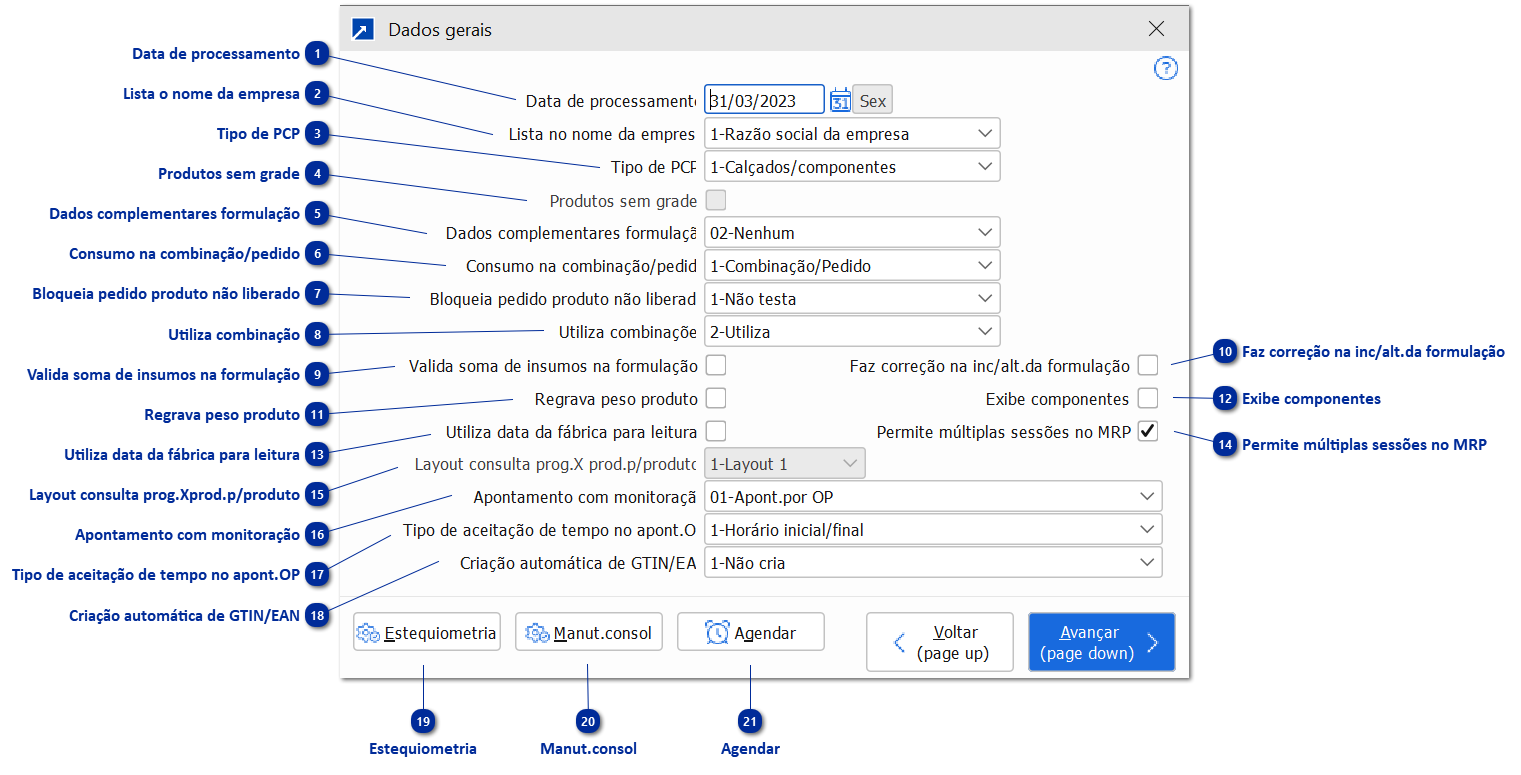Click the blue help question mark icon
Screen dimensions: 1521x775
(1166, 68)
